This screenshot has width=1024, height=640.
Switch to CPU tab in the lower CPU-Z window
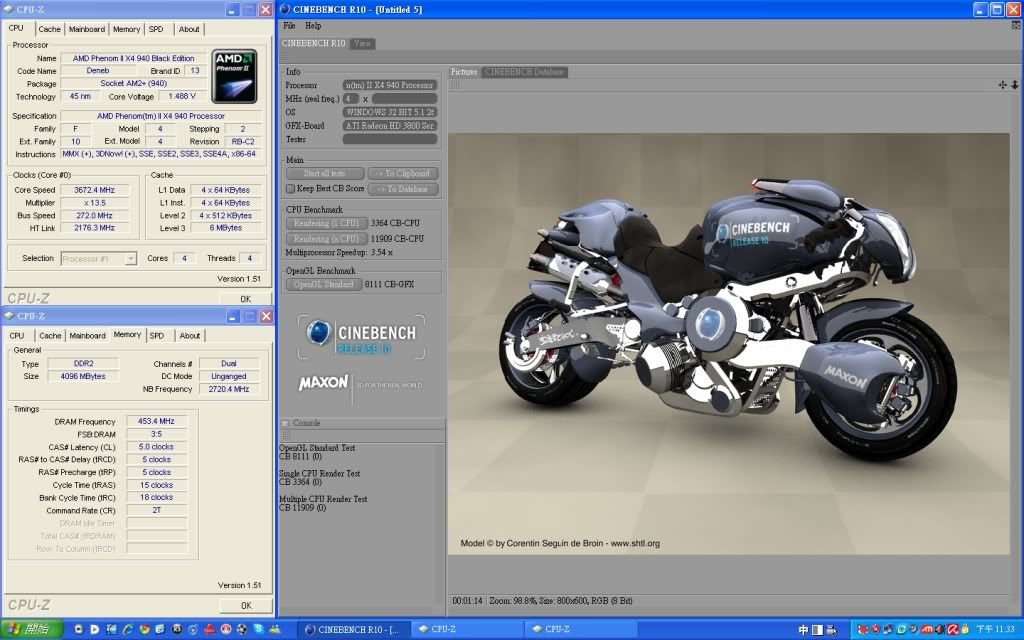17,336
